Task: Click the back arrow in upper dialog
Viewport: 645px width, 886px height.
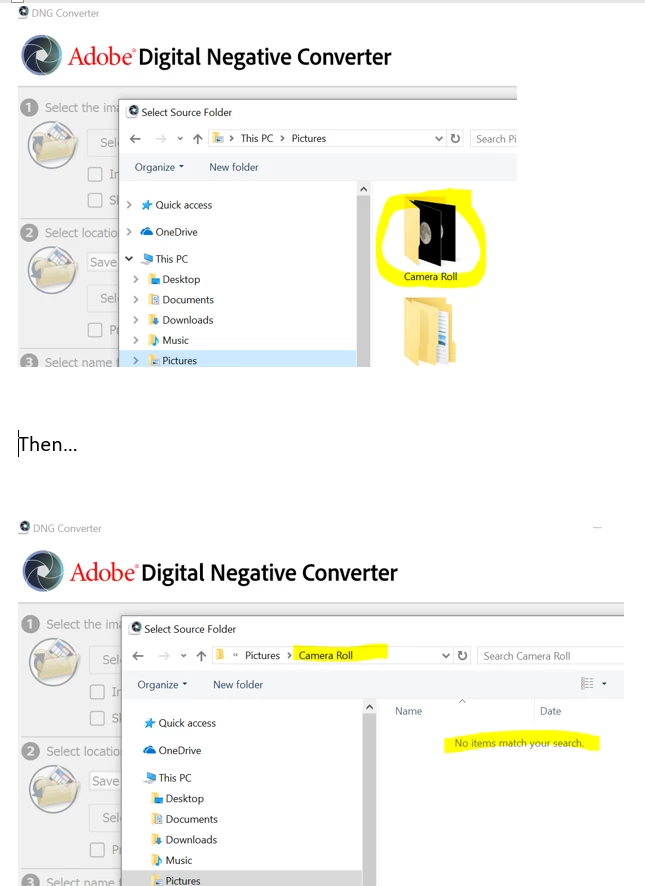Action: point(135,138)
